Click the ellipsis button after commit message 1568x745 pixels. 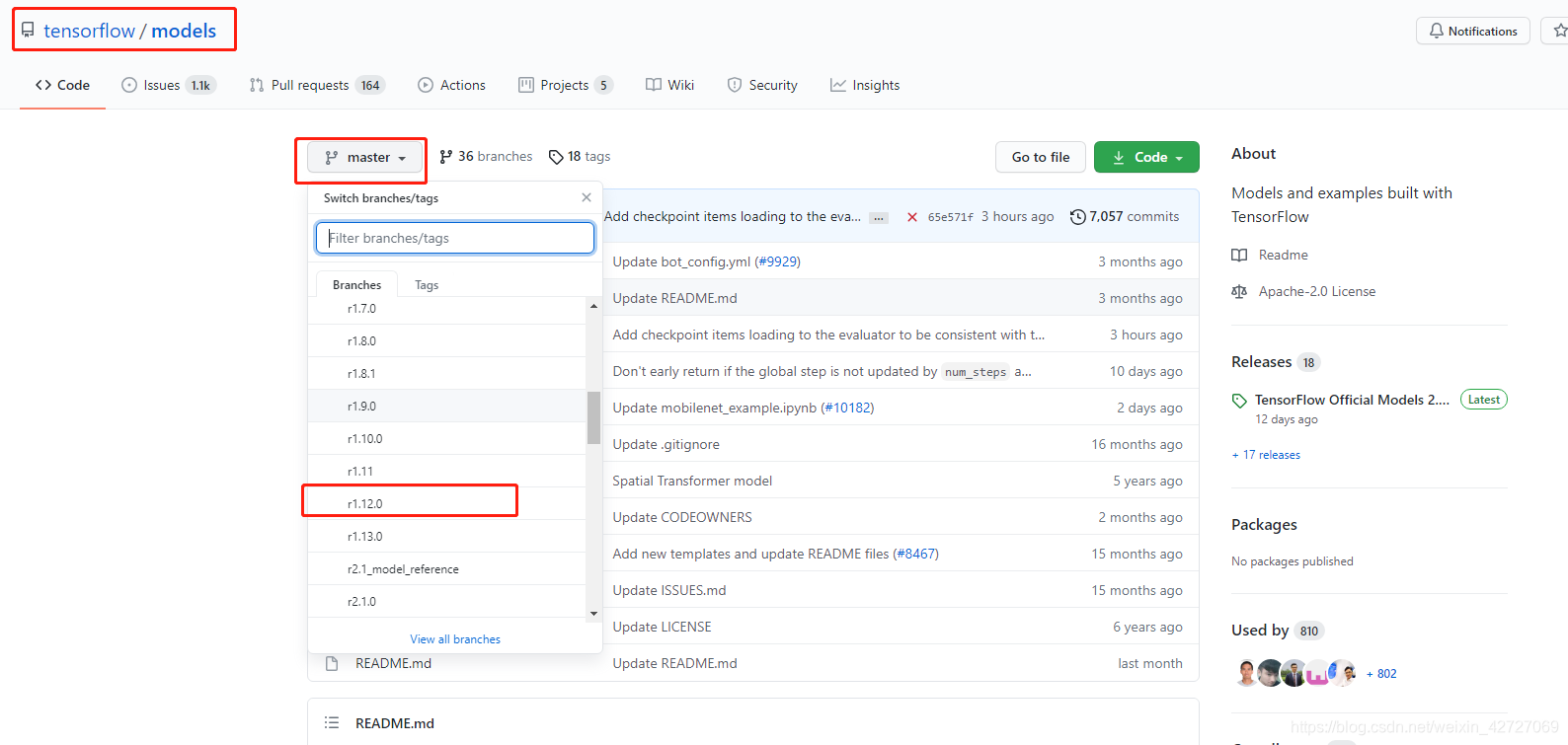click(878, 217)
